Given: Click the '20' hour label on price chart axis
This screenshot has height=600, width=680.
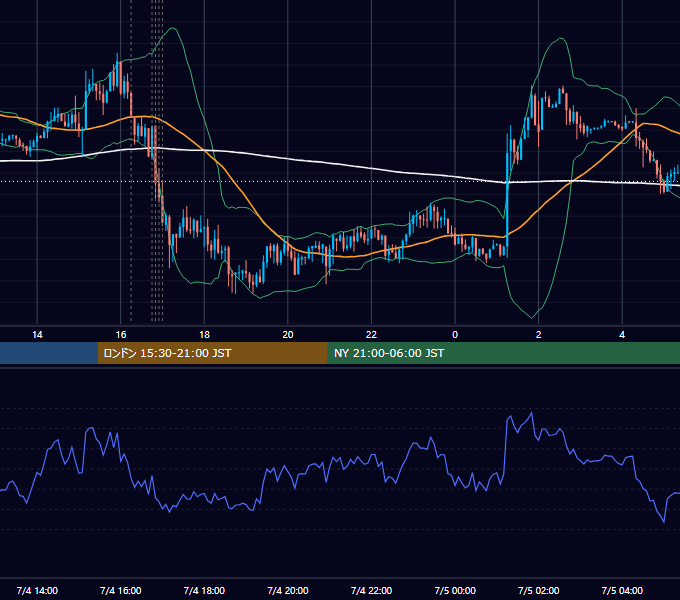Looking at the screenshot, I should click(288, 335).
